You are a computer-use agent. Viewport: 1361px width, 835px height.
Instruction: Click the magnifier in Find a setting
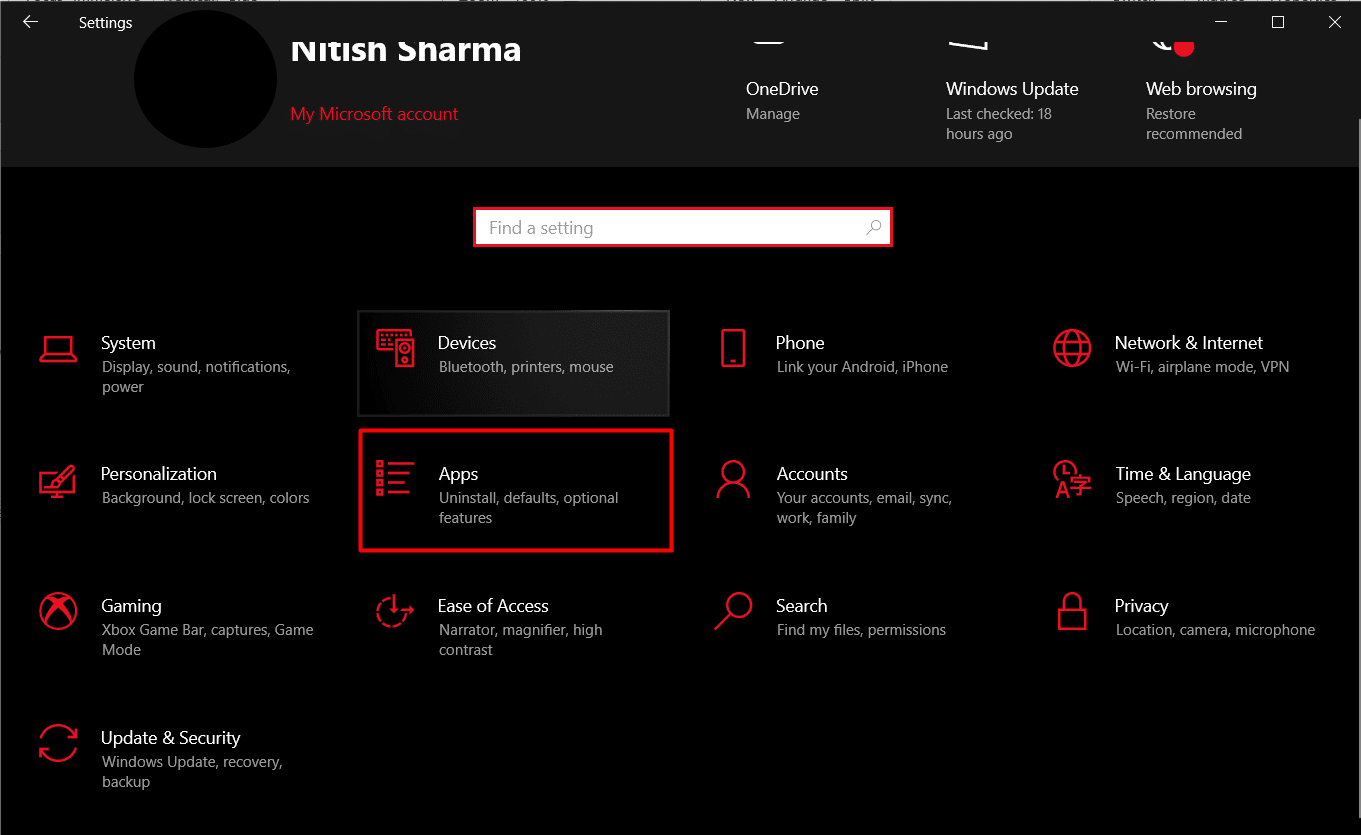873,227
